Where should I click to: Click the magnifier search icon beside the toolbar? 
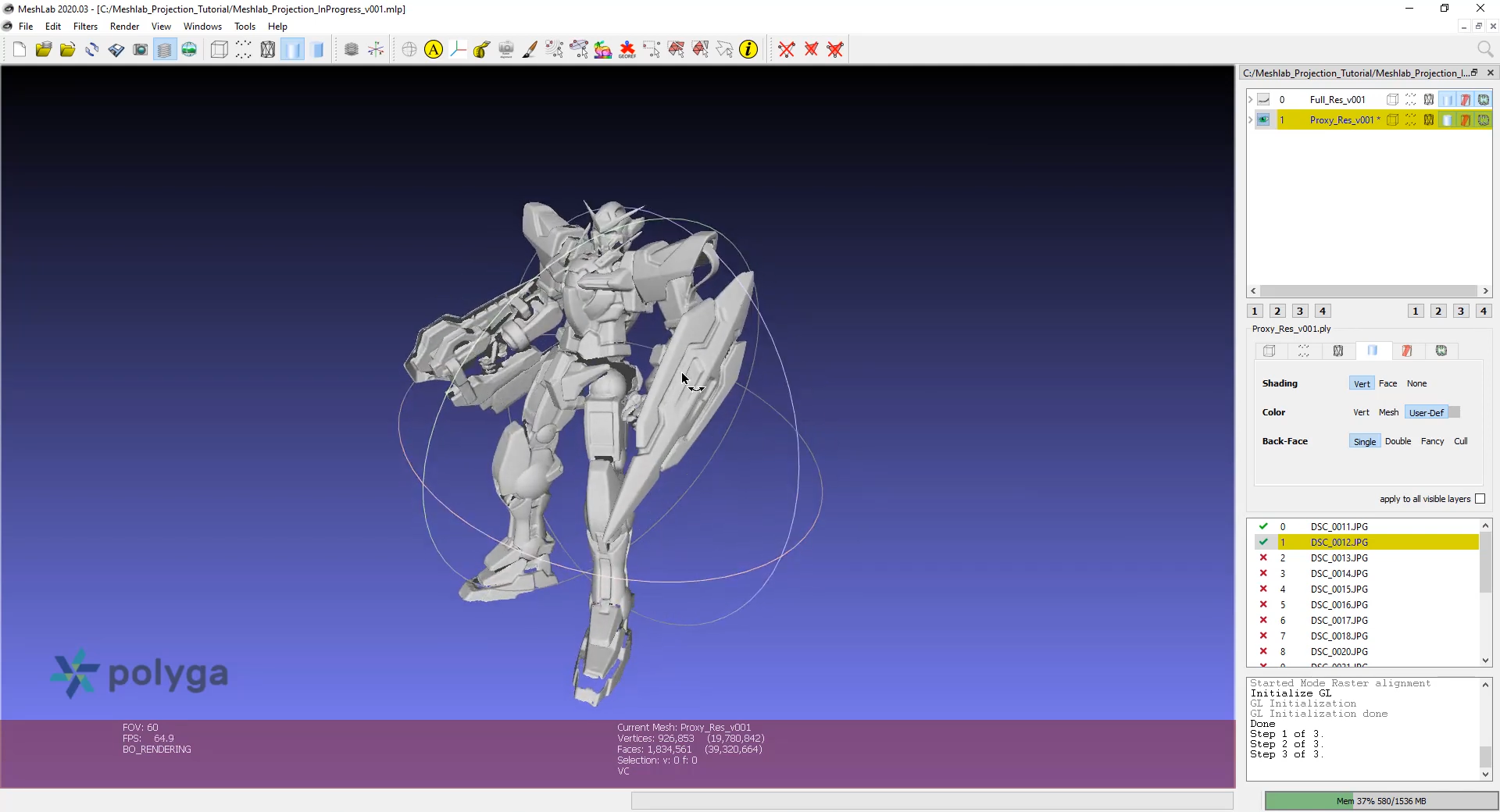(x=1485, y=50)
